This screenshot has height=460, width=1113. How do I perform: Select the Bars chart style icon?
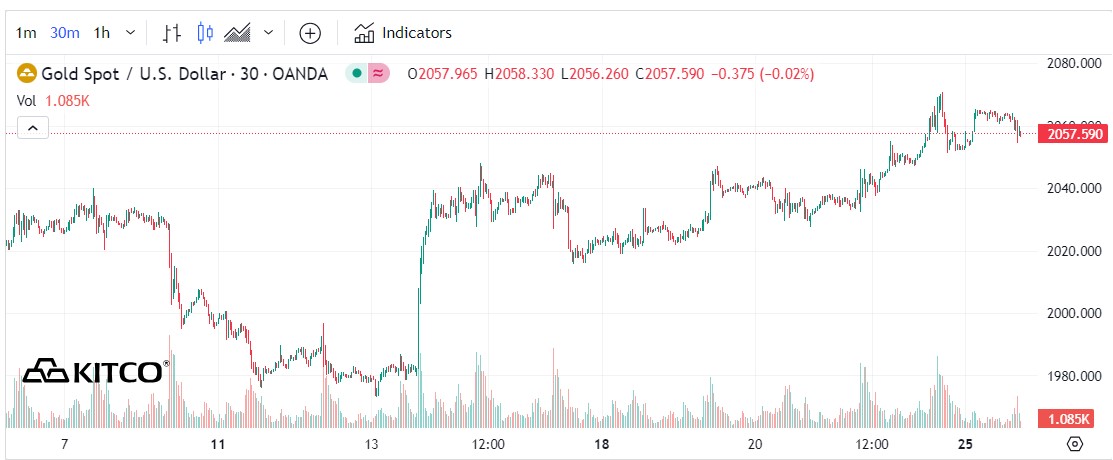point(172,33)
